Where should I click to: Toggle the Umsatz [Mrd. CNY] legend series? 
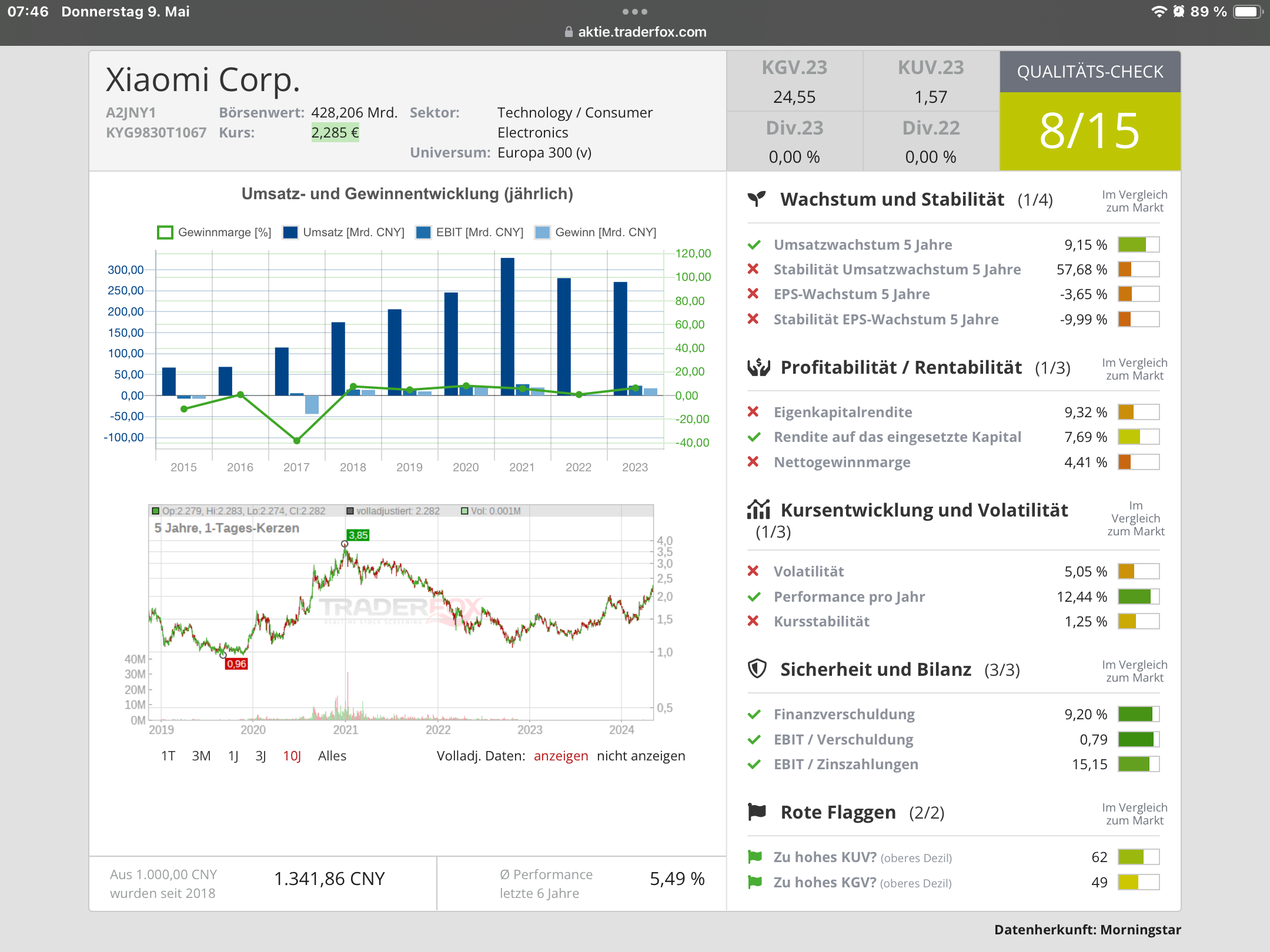point(343,232)
